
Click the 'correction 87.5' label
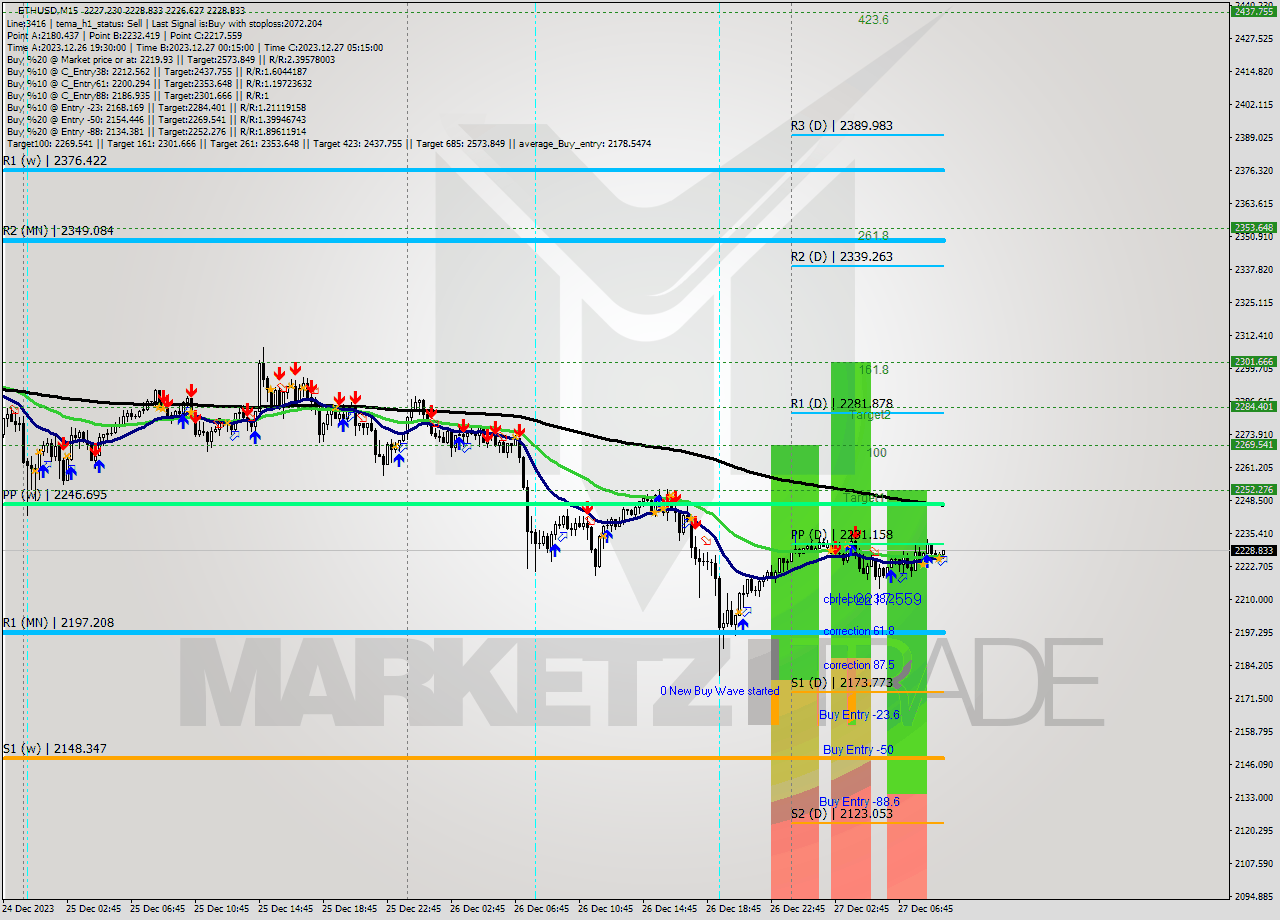[x=859, y=665]
